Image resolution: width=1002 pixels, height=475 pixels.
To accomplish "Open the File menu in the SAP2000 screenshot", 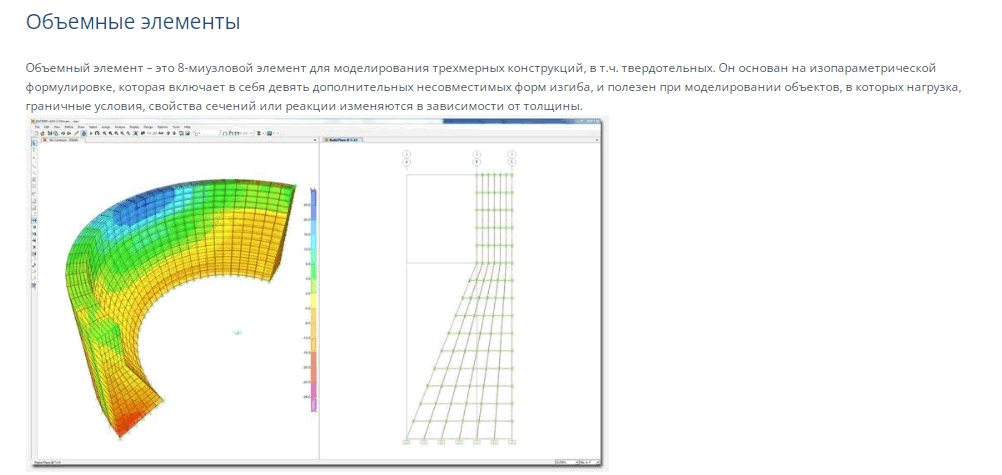I will pos(37,127).
